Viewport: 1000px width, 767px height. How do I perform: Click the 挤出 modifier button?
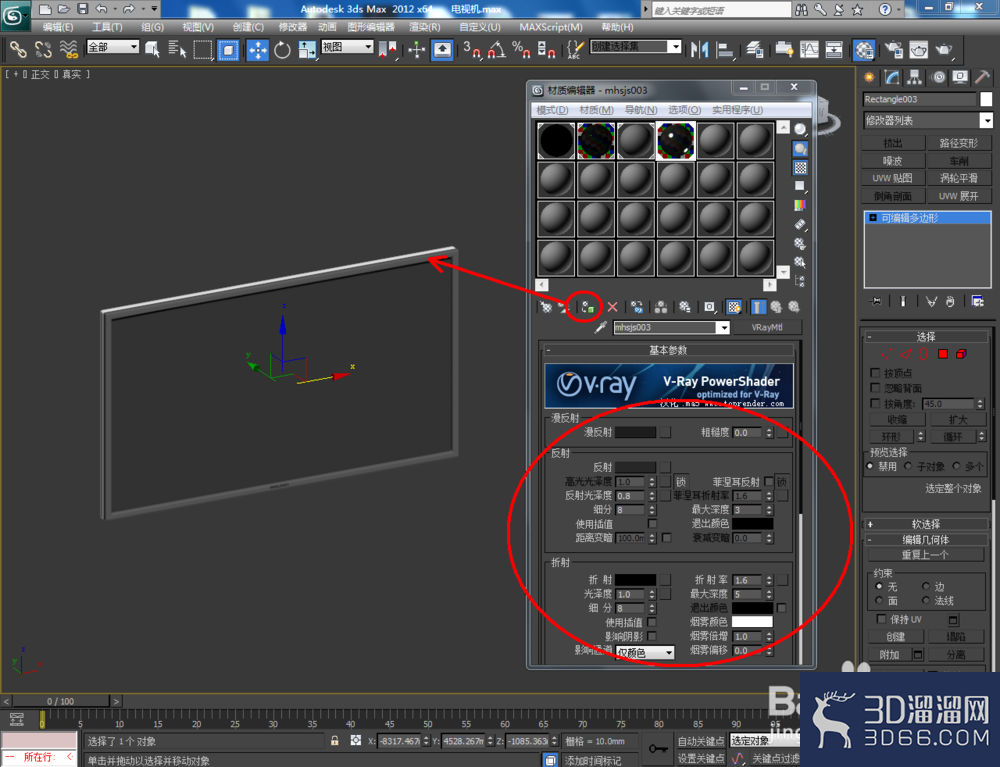pyautogui.click(x=893, y=143)
